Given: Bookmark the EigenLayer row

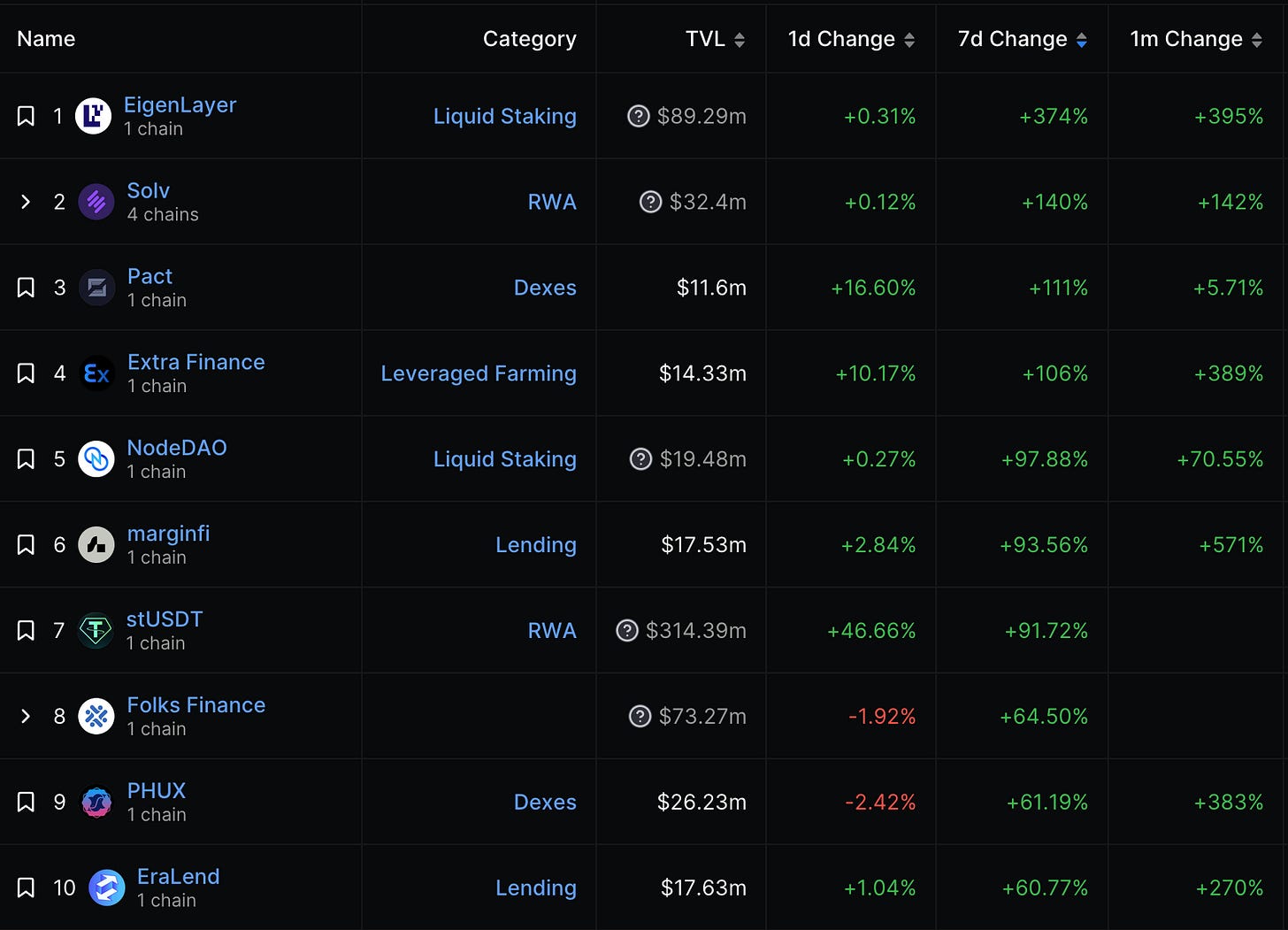Looking at the screenshot, I should click(26, 116).
